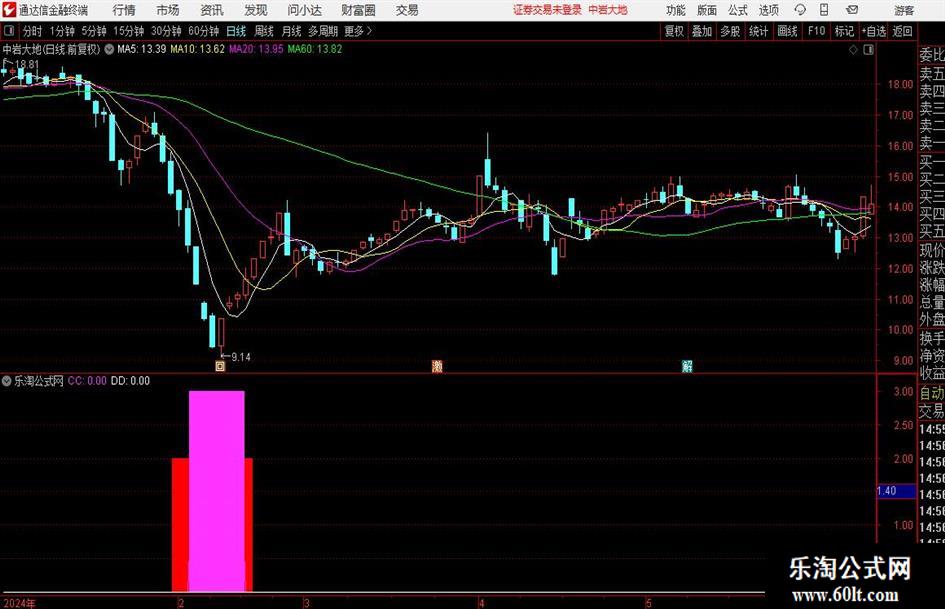Screen dimensions: 945x609
Task: Click the 解 event marker below chart
Action: pos(687,366)
